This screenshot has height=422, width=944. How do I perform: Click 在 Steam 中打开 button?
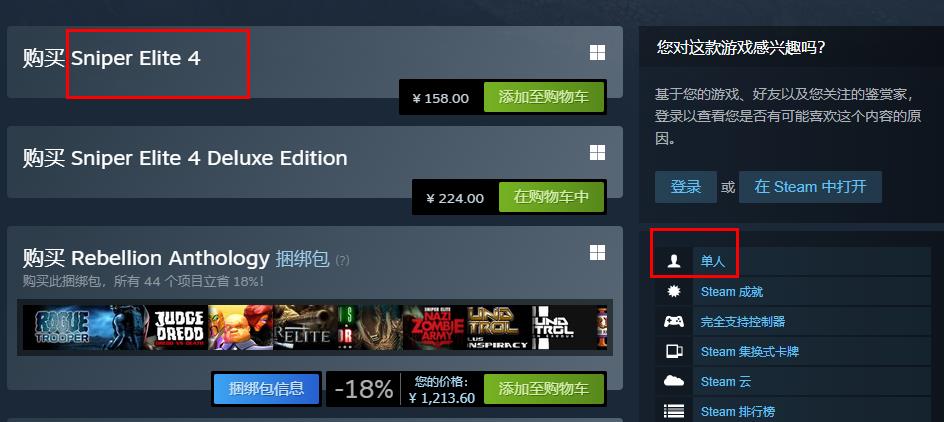click(810, 187)
